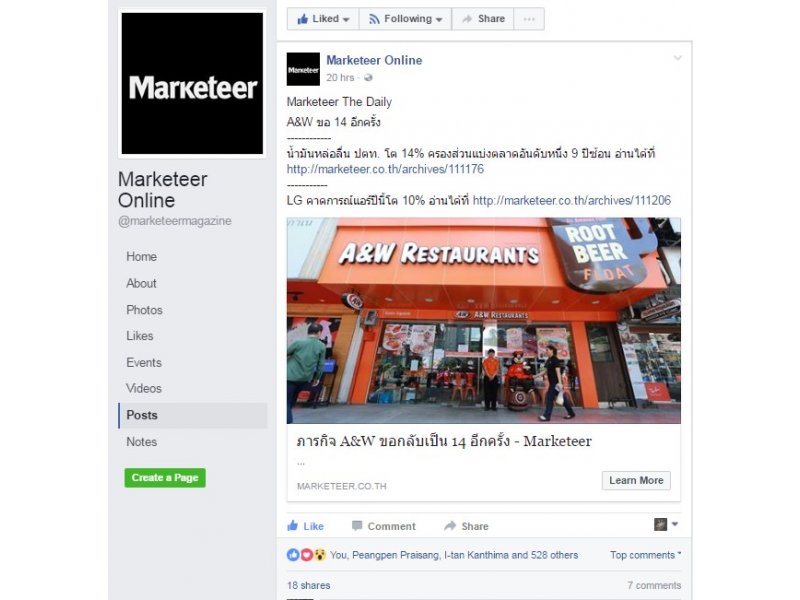Expand the post options chevron at top-right
The width and height of the screenshot is (800, 600).
(678, 58)
